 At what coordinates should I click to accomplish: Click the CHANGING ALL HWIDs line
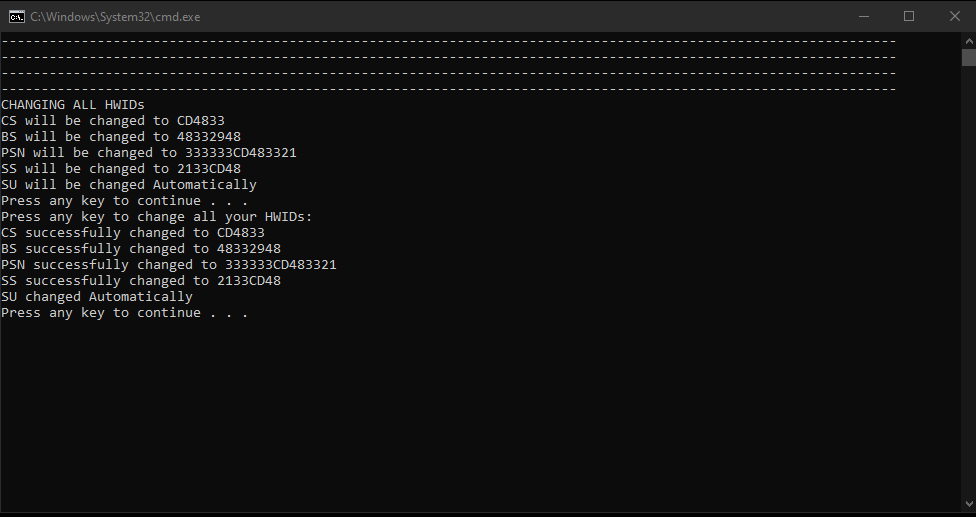click(73, 105)
